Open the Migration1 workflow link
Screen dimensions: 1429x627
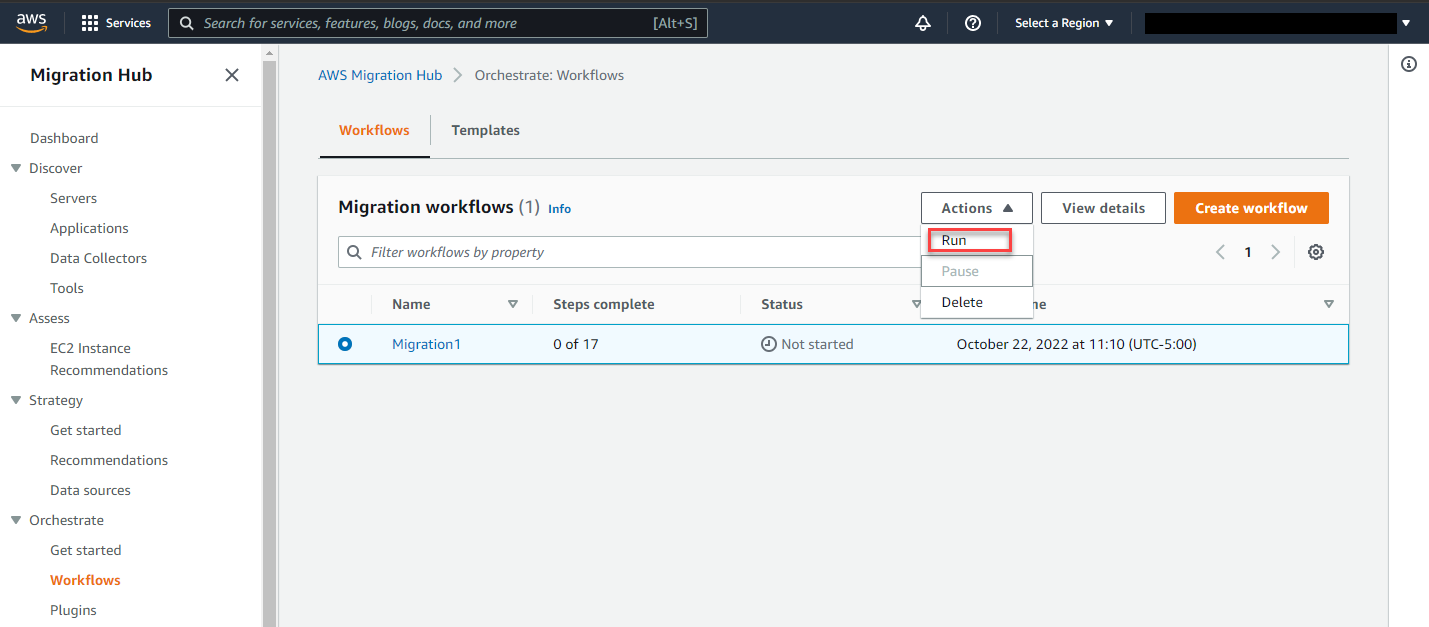click(426, 344)
